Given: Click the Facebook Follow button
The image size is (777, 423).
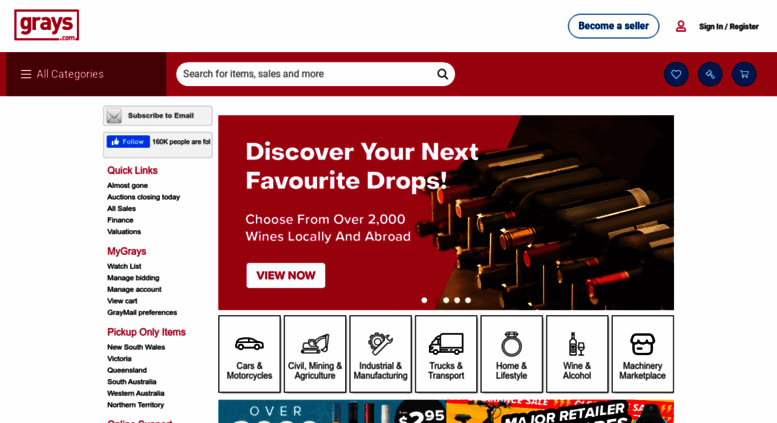Looking at the screenshot, I should click(128, 142).
